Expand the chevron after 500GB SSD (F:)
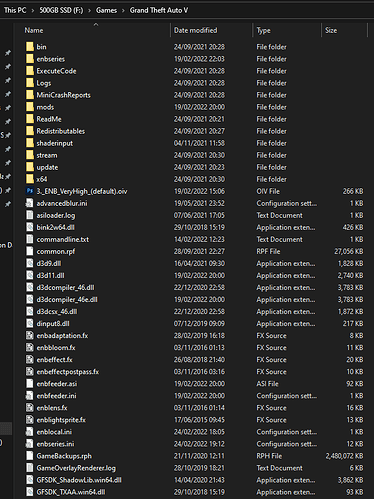The width and height of the screenshot is (374, 499). click(89, 11)
